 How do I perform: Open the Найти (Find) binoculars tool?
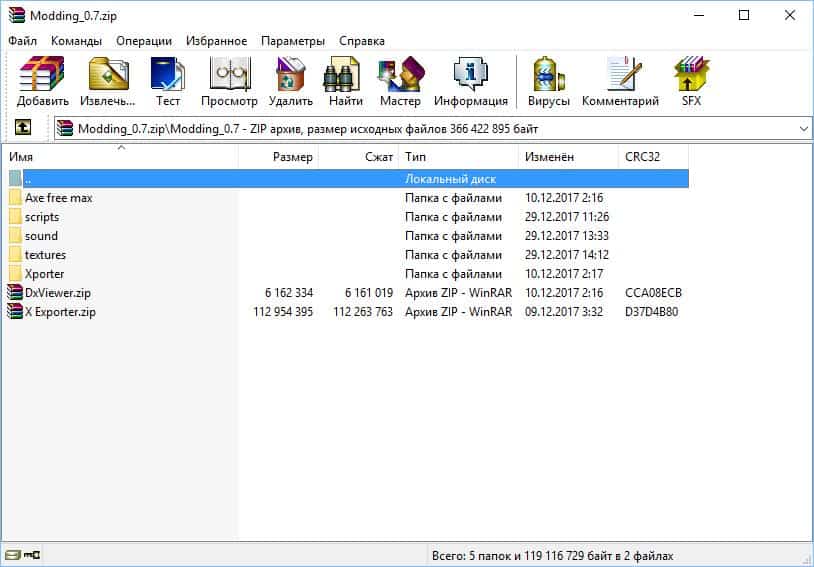coord(345,81)
